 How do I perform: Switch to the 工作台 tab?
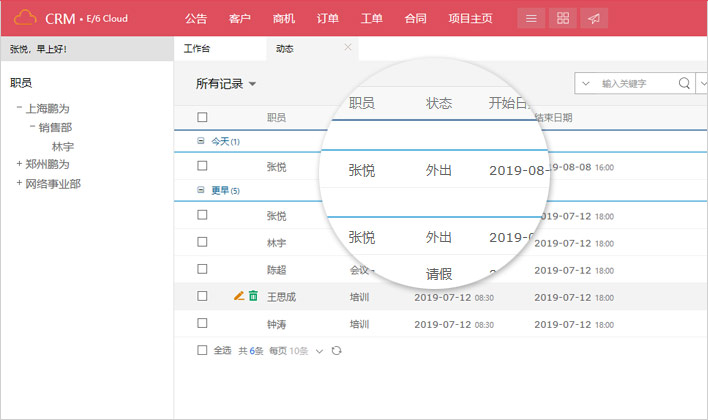tap(198, 48)
